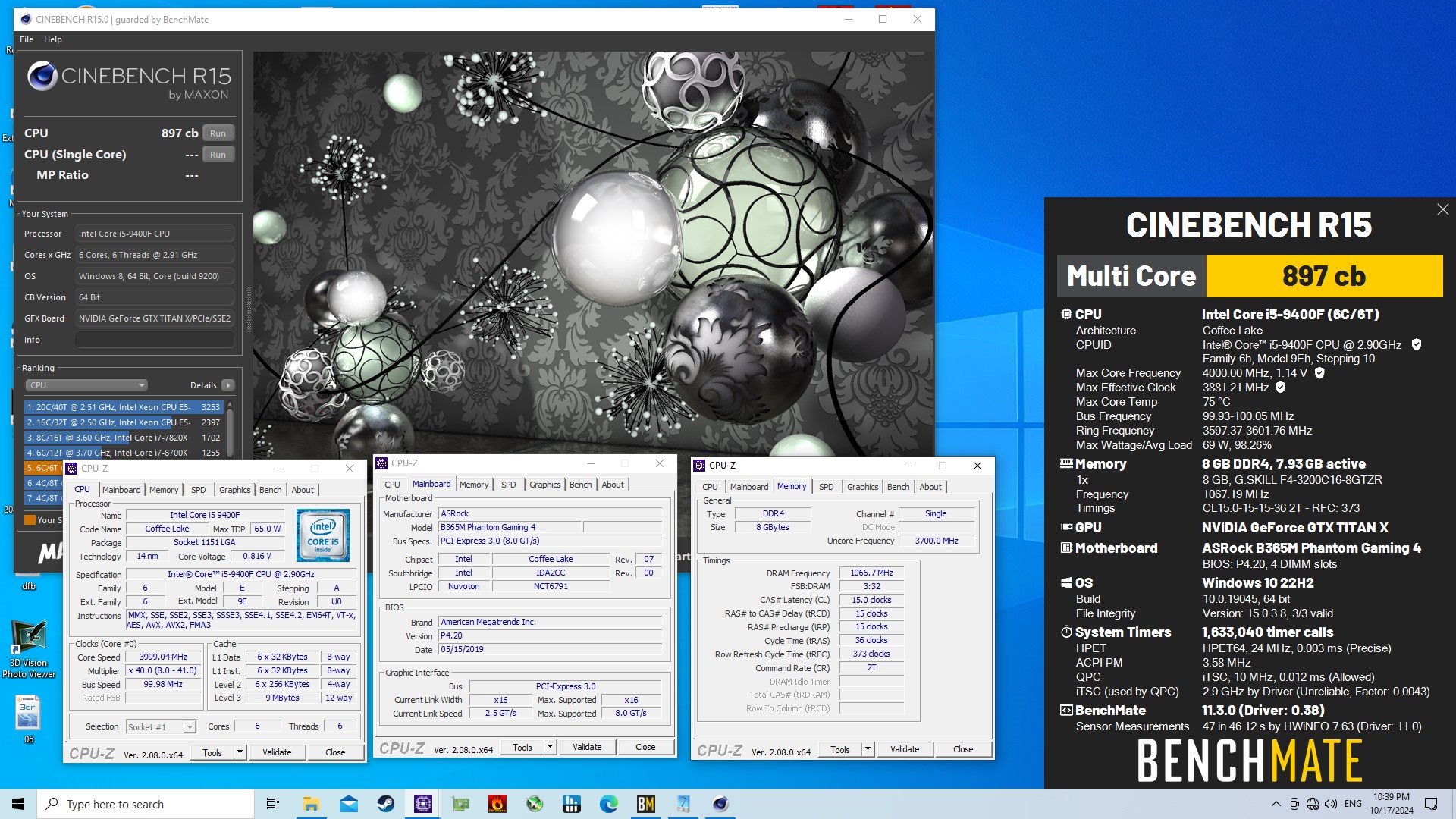Click the shield beside Max Core Frequency
The image size is (1456, 819).
click(x=1319, y=373)
